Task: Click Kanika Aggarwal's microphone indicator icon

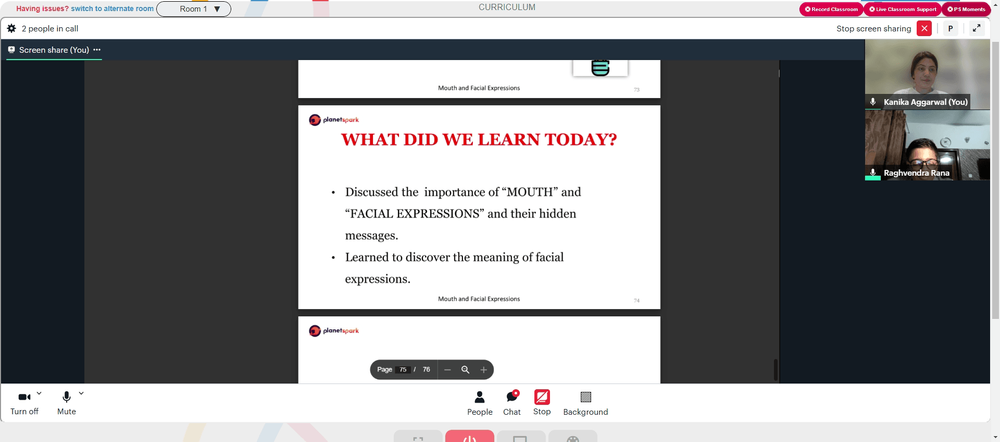Action: click(x=873, y=102)
